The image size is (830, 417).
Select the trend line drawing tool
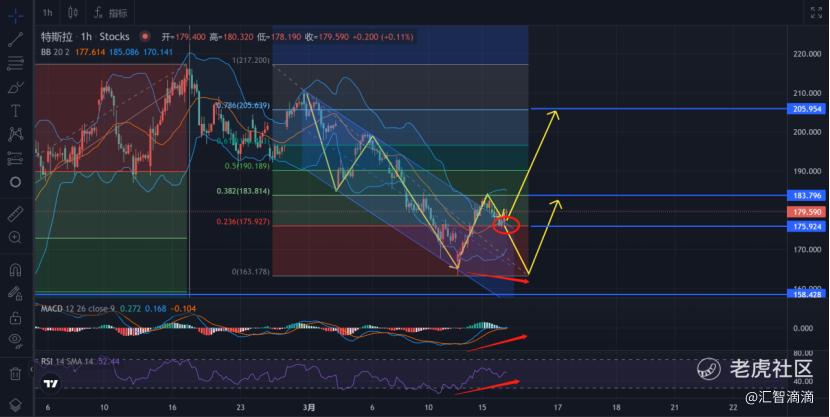tap(15, 40)
